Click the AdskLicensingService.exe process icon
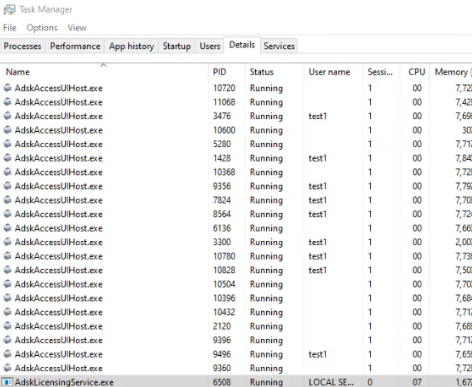Screen dimensions: 472x387 [7, 382]
